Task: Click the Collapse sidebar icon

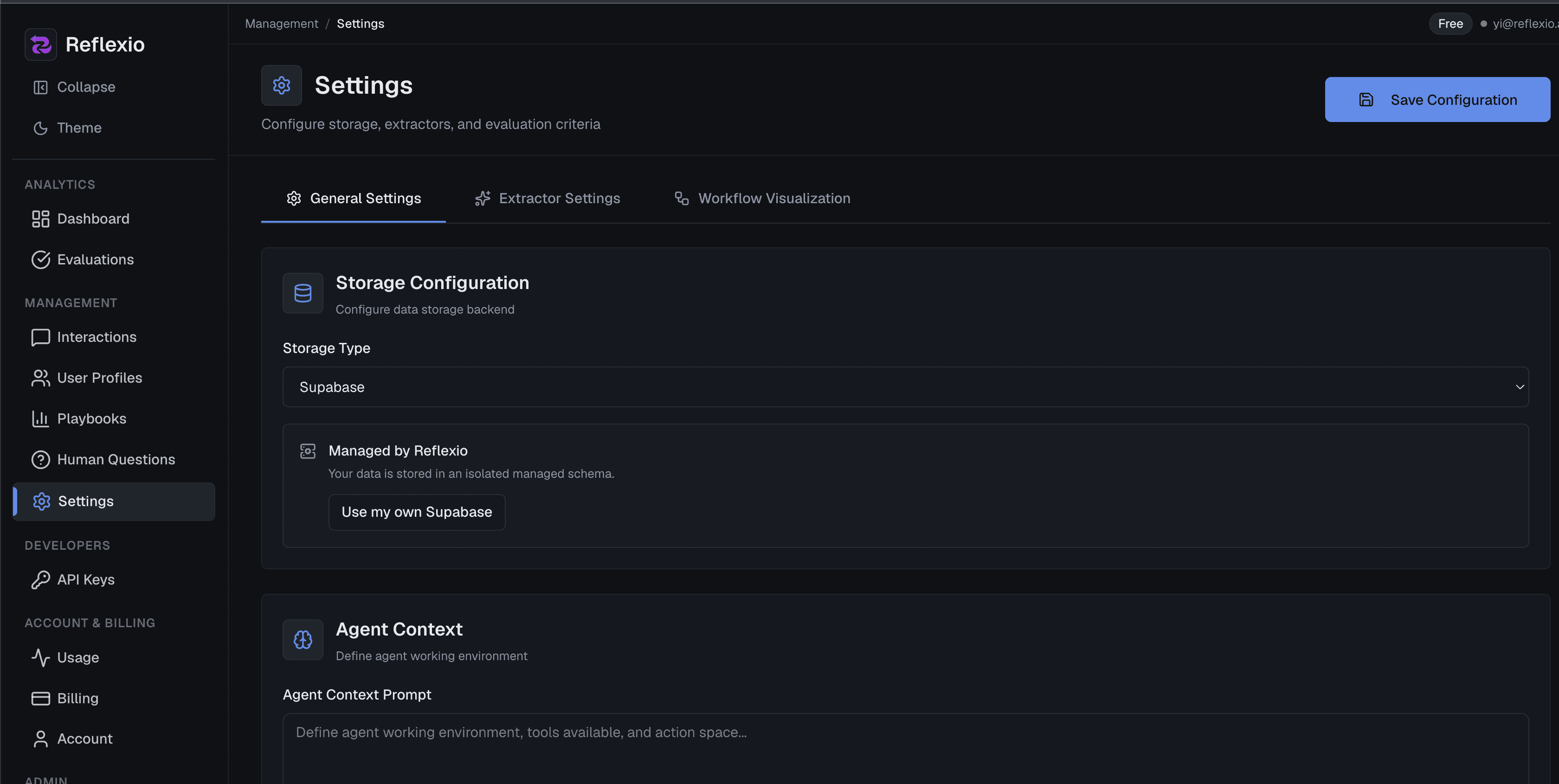Action: click(40, 87)
